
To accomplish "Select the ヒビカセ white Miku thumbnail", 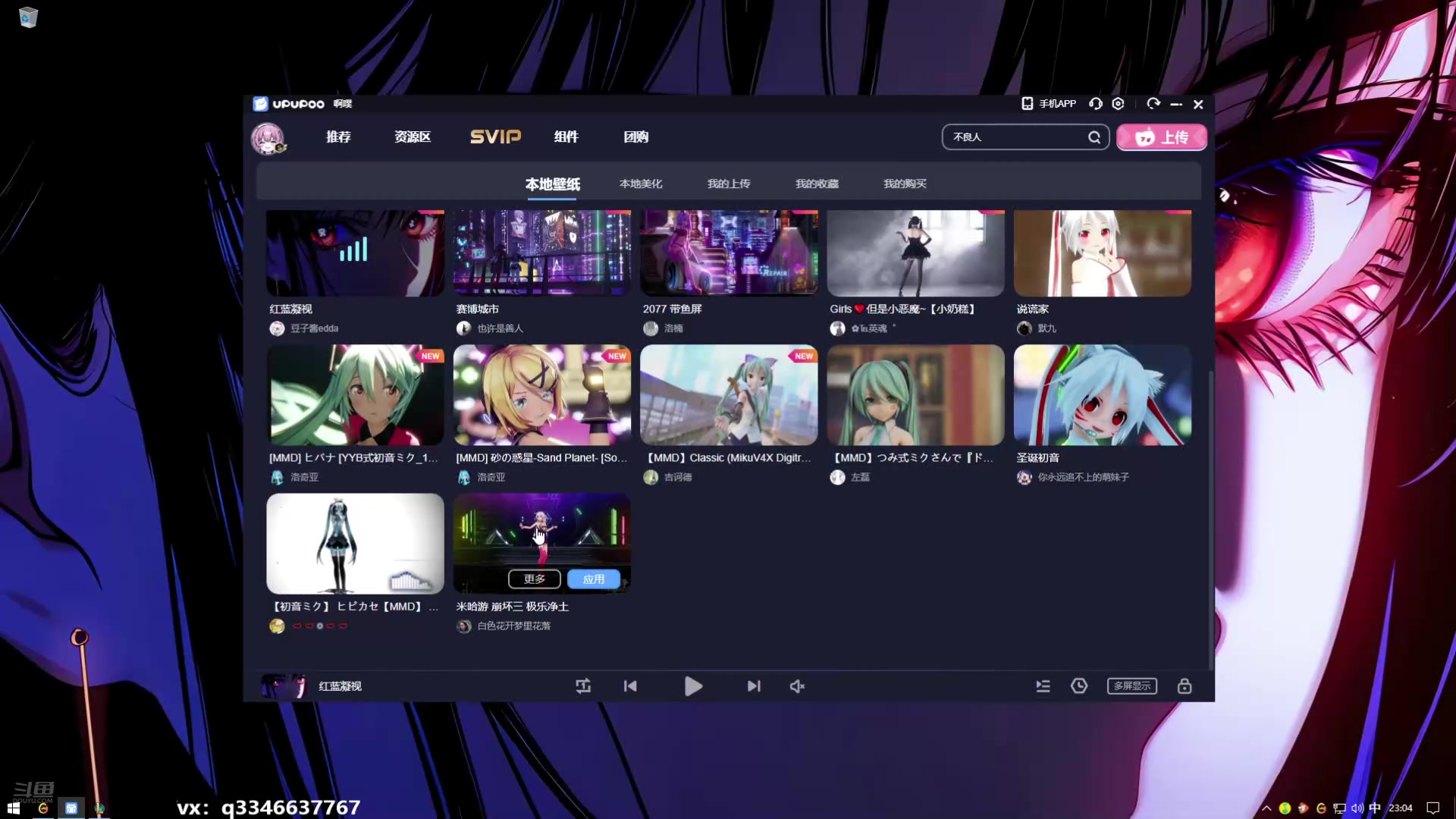I will (355, 544).
